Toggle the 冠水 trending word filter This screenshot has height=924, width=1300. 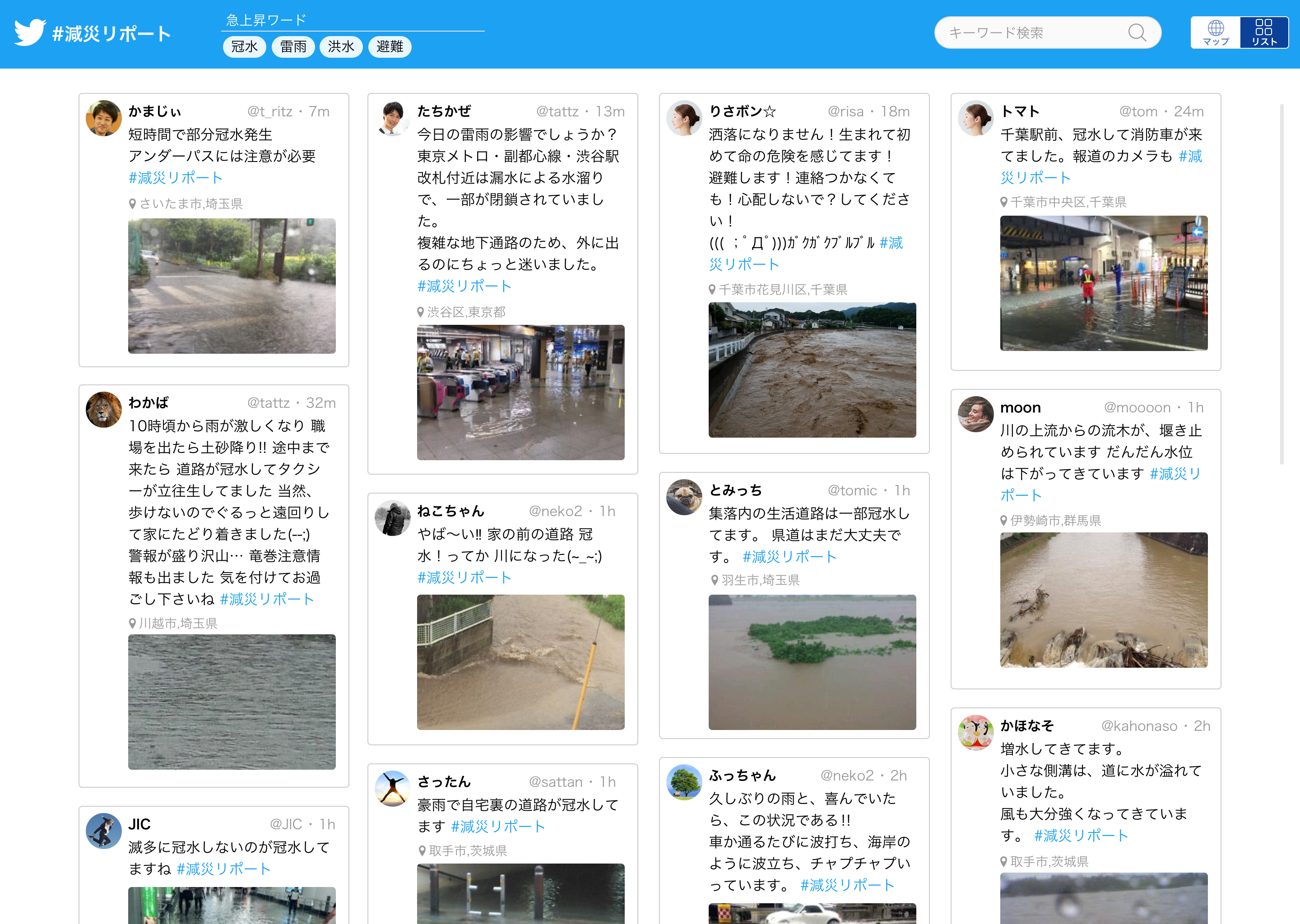(244, 46)
